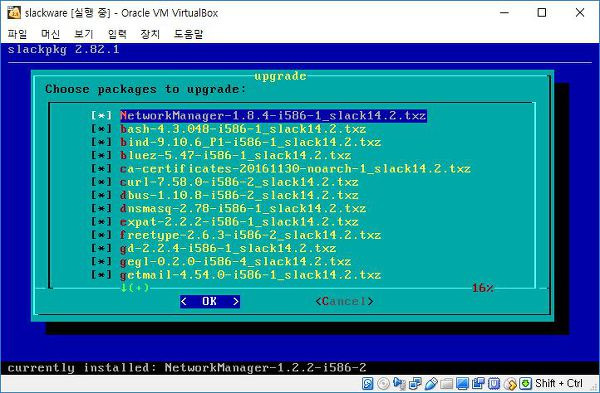Image resolution: width=600 pixels, height=393 pixels.
Task: Click the video capture status icon
Action: [478, 383]
